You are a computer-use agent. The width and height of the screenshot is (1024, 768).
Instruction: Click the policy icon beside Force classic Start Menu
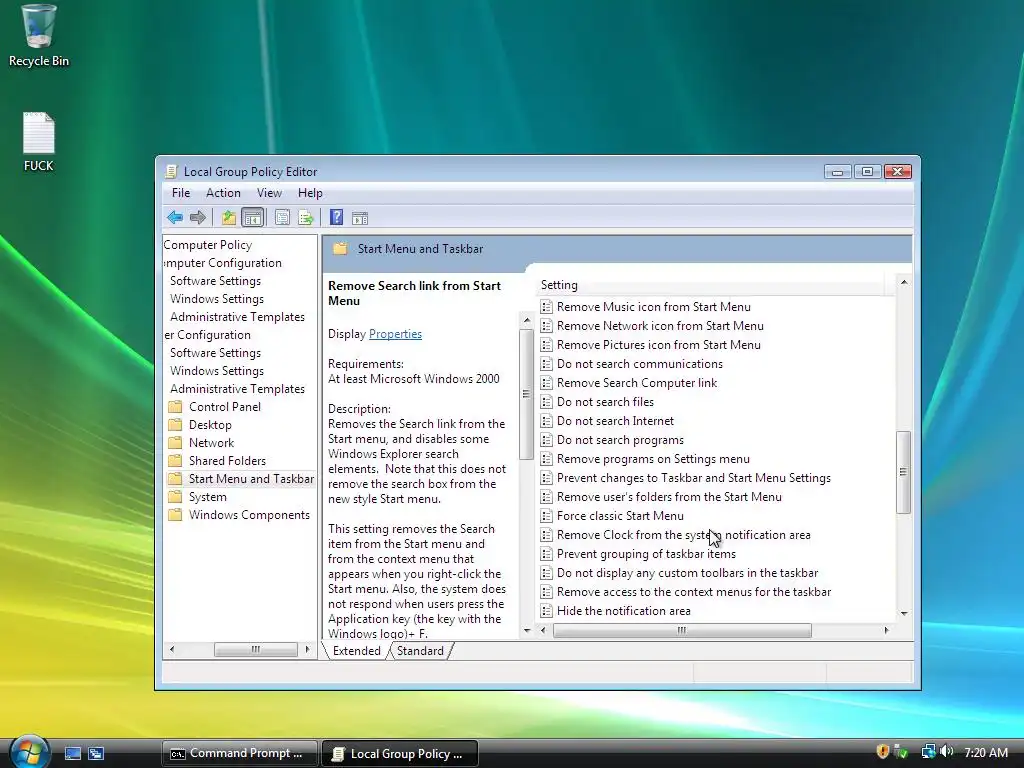point(547,516)
